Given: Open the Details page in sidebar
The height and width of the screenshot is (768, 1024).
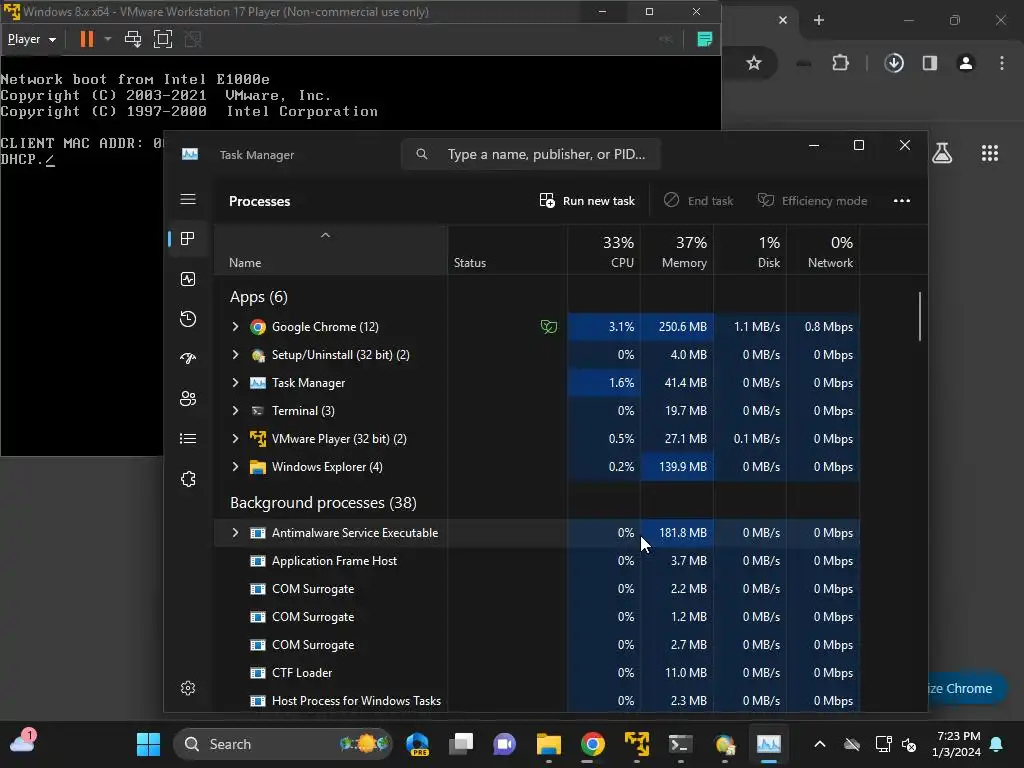Looking at the screenshot, I should pyautogui.click(x=188, y=439).
